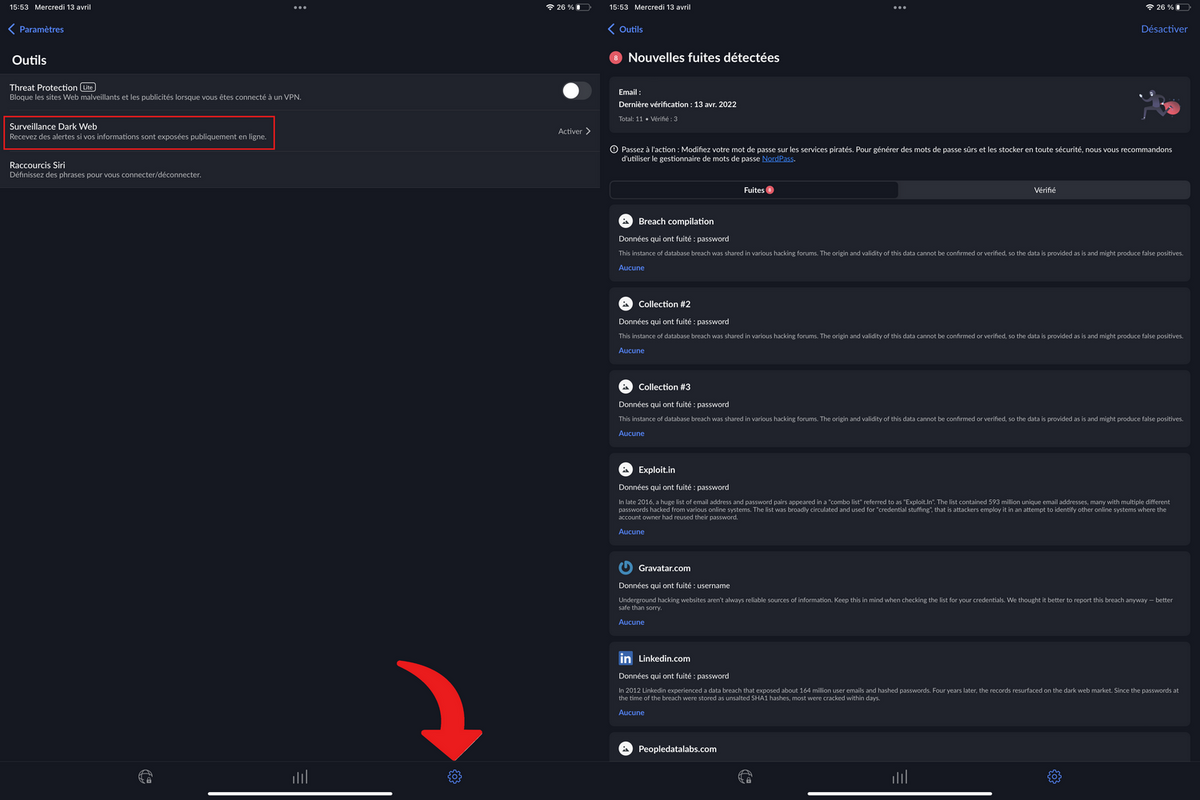
Task: Tap the hacker thief illustration
Action: 1159,104
